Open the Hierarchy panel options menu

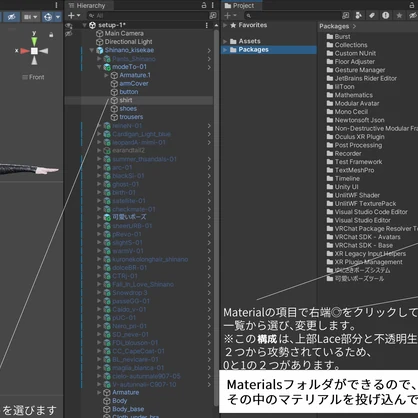coord(213,5)
